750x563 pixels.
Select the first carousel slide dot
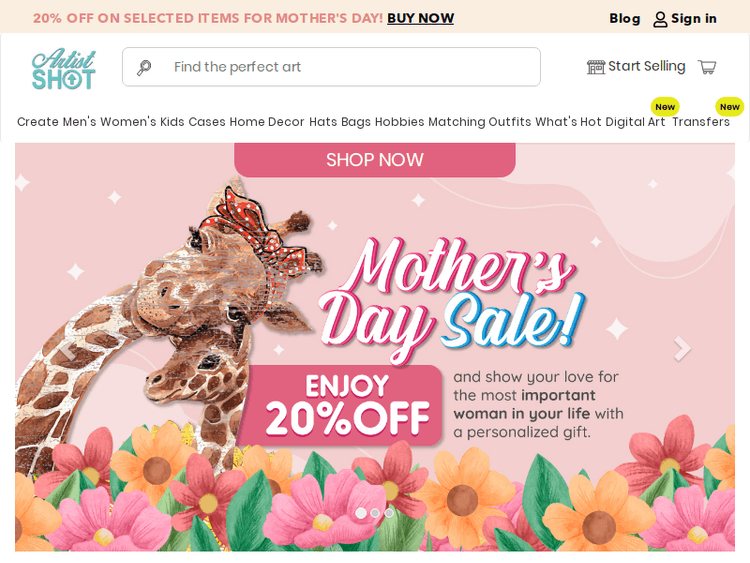click(361, 513)
